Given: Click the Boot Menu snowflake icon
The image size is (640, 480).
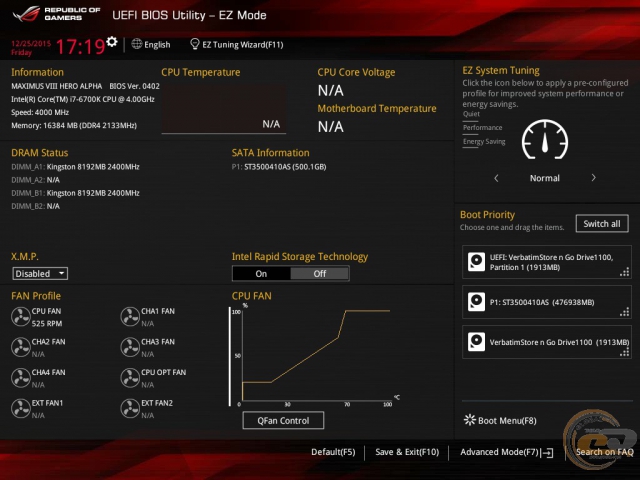Looking at the screenshot, I should click(x=470, y=420).
